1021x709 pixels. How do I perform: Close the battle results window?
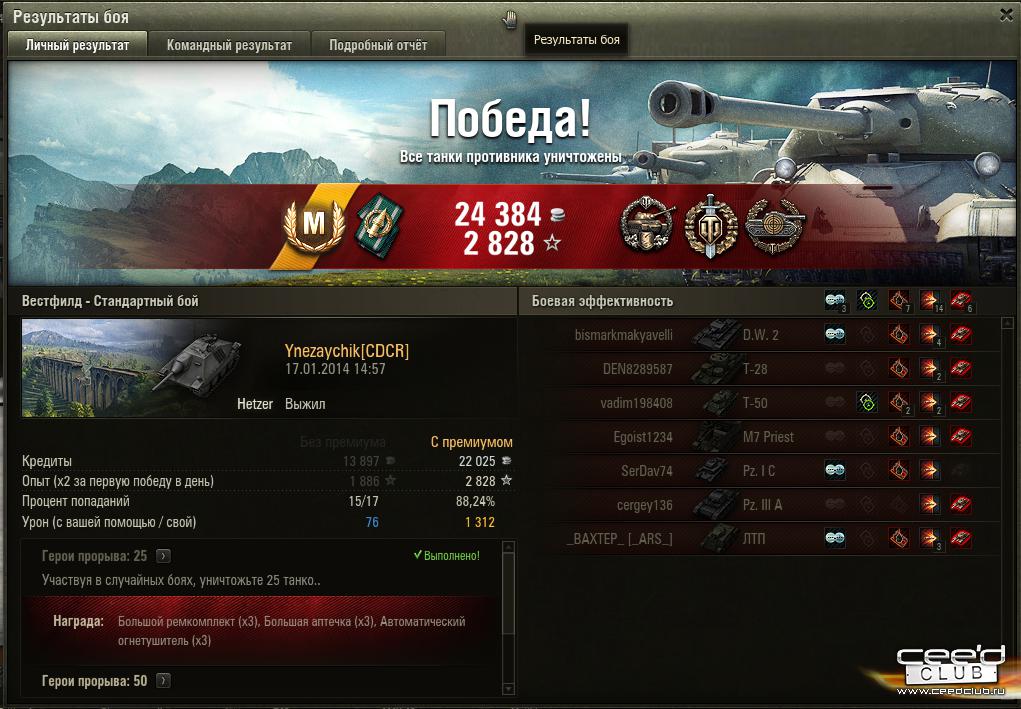point(1007,15)
